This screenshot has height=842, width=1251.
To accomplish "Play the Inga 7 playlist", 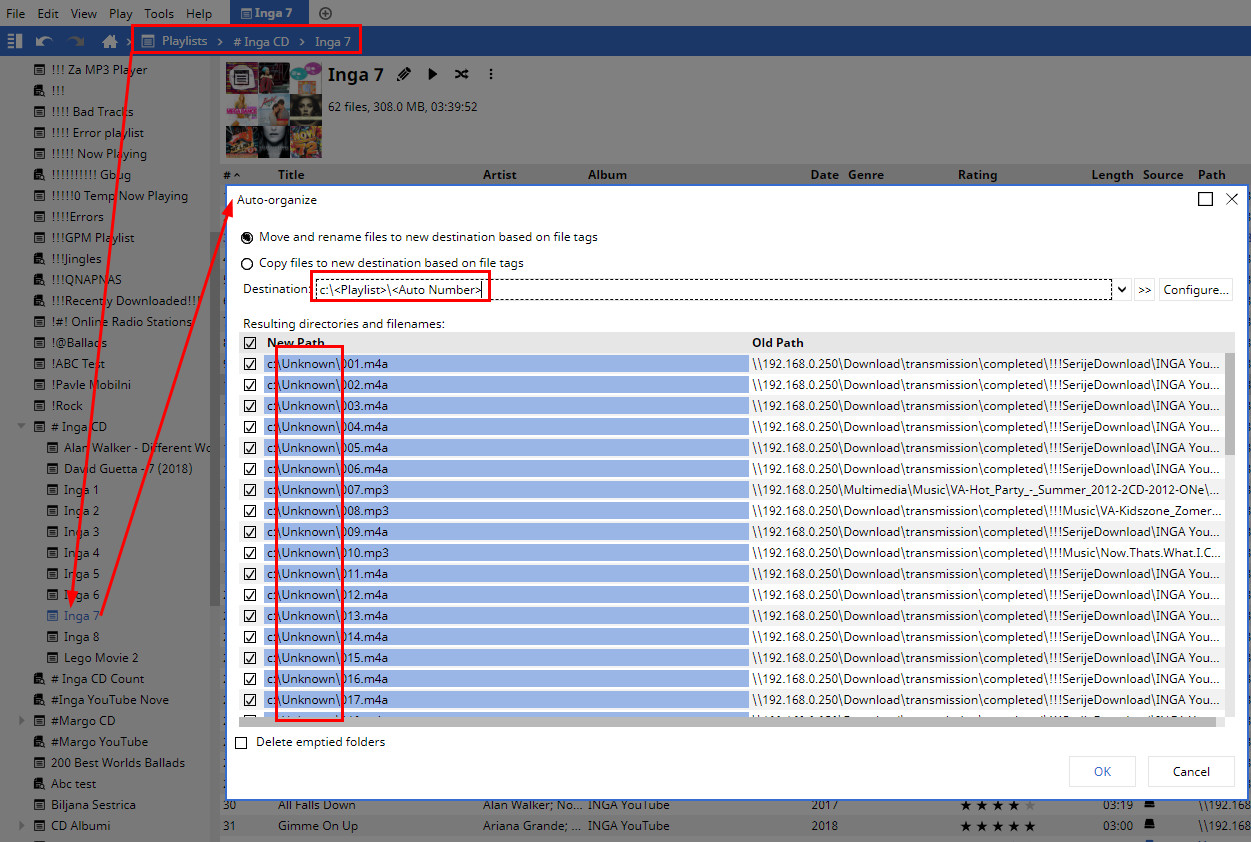I will click(432, 75).
